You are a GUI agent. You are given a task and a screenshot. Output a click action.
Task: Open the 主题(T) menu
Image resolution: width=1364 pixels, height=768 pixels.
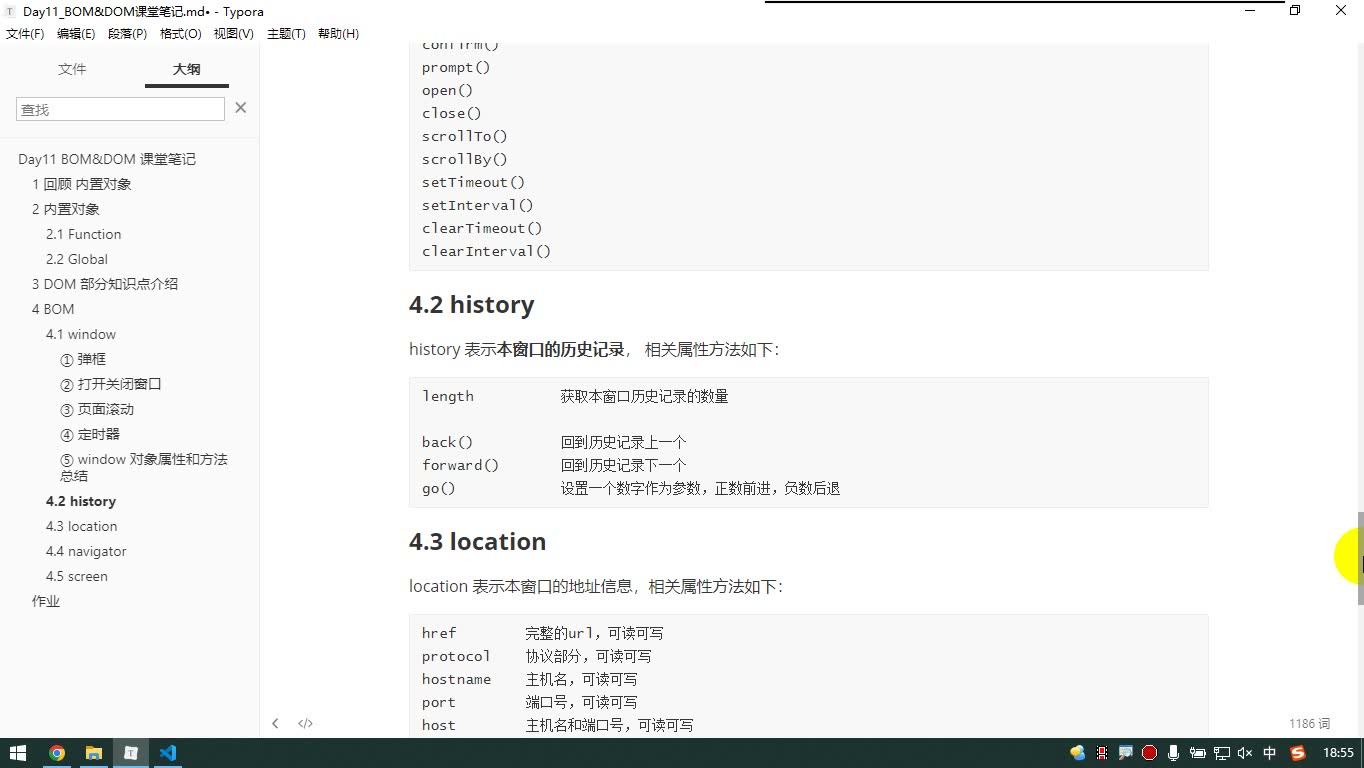[286, 33]
